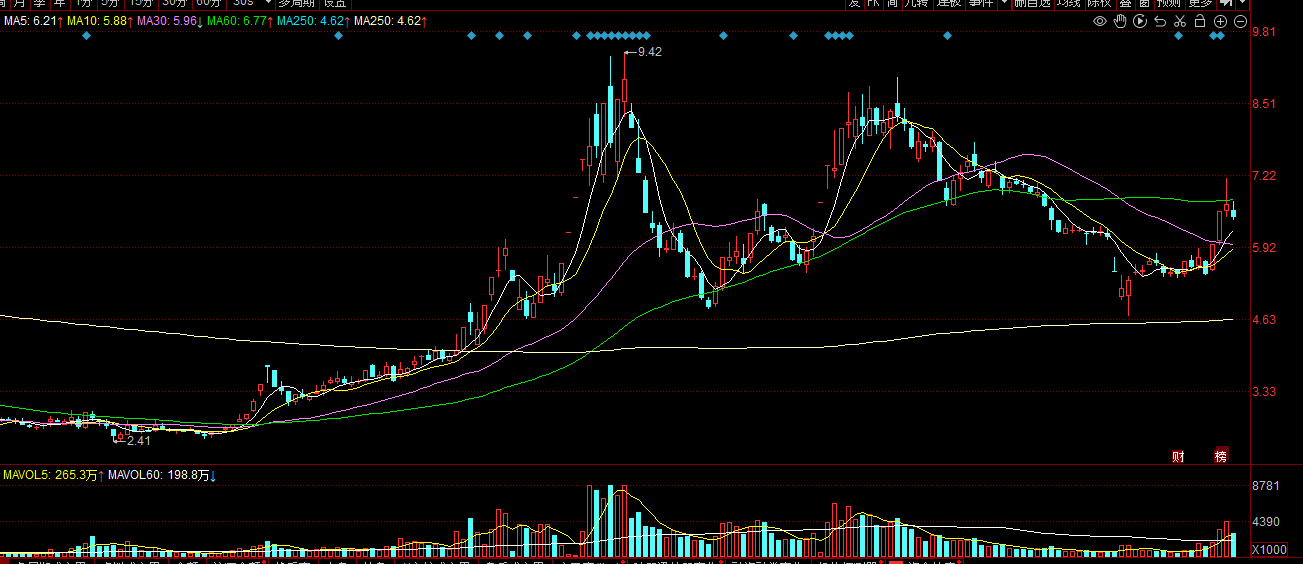The width and height of the screenshot is (1303, 564).
Task: Click the 9.42 high price annotation
Action: [x=649, y=51]
